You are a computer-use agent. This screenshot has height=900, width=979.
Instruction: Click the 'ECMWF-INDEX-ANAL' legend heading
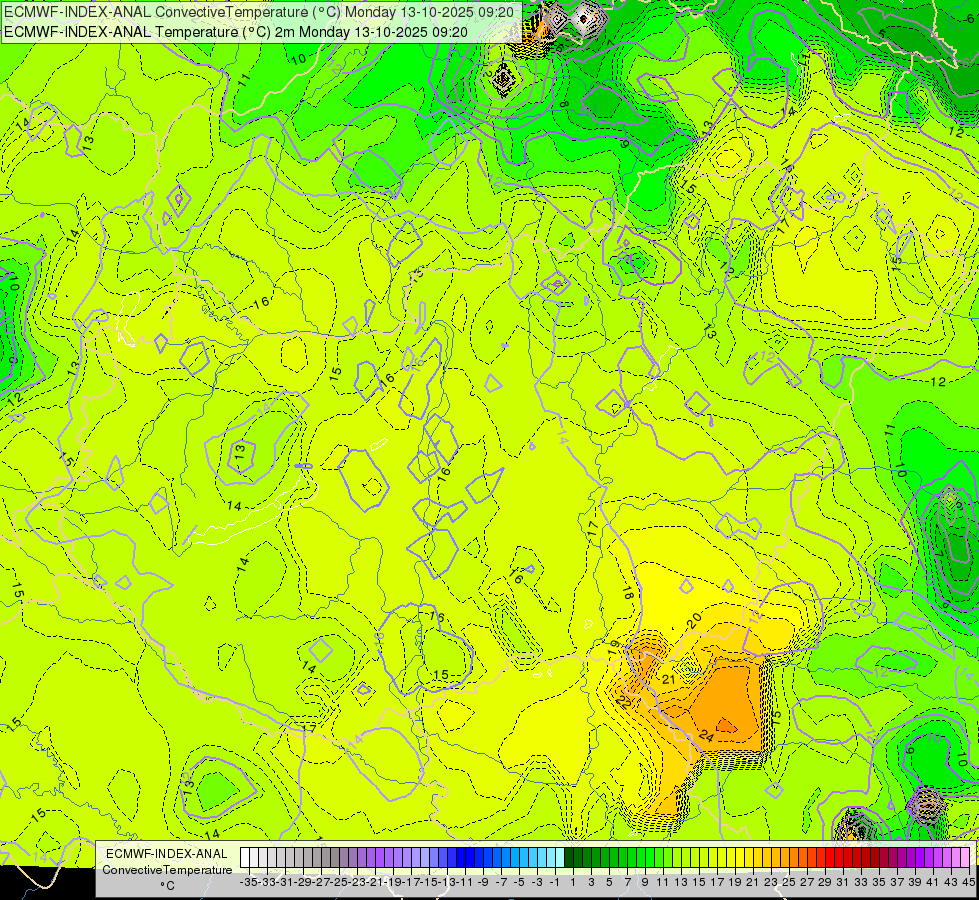167,854
